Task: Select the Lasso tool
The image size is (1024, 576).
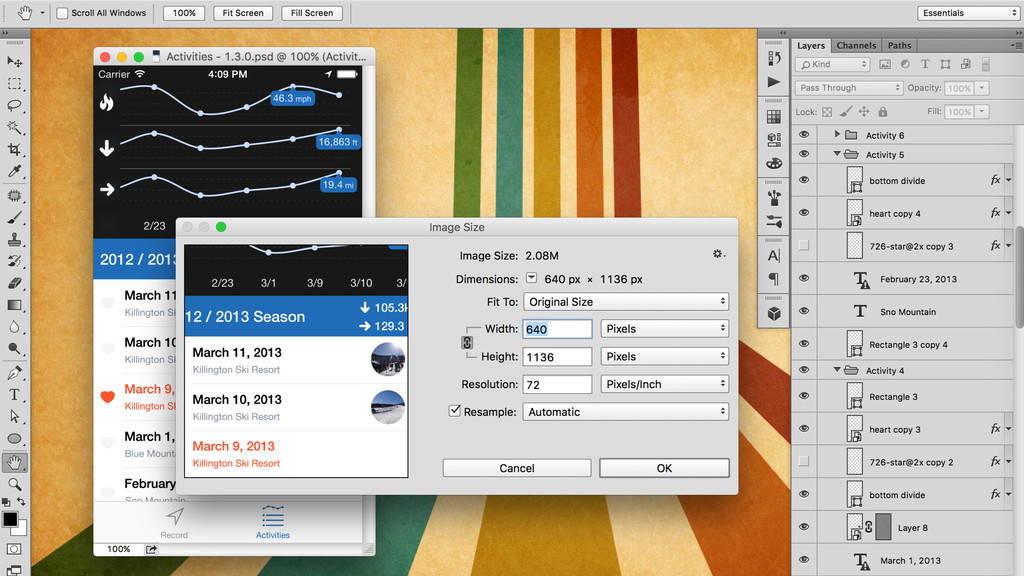Action: pos(14,105)
